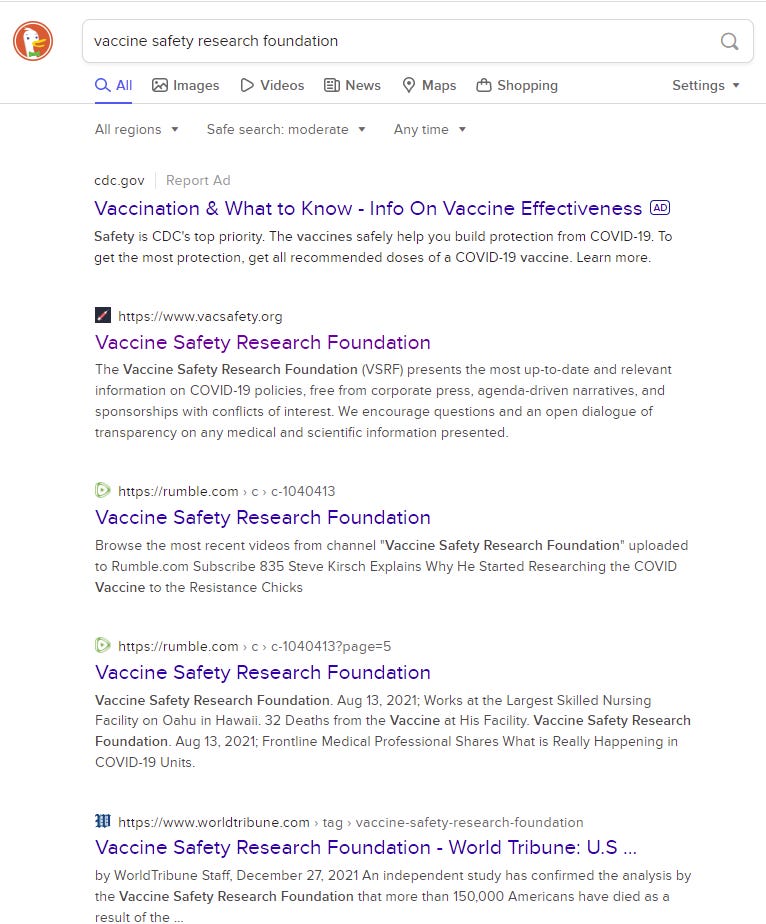The width and height of the screenshot is (766, 924).
Task: Click the rumble.com c-1040413 URL breadcrumb
Action: (x=227, y=491)
